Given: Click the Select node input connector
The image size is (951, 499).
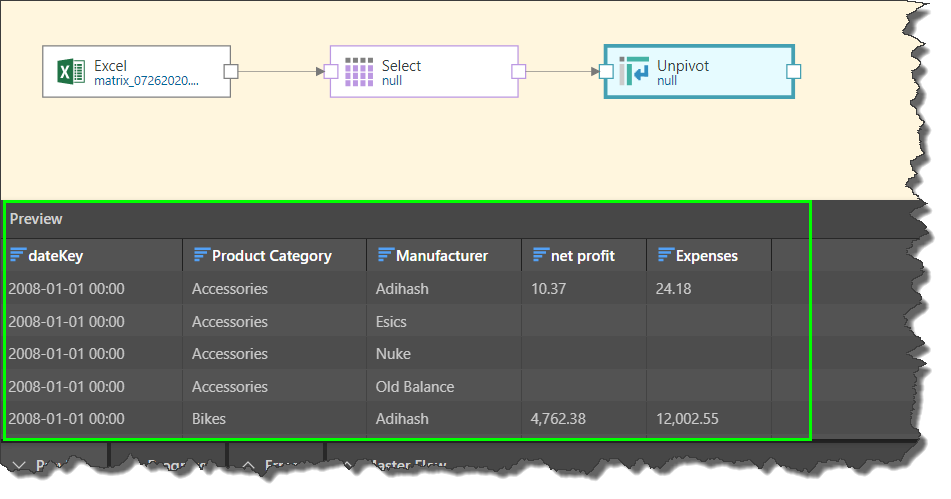Looking at the screenshot, I should point(331,71).
